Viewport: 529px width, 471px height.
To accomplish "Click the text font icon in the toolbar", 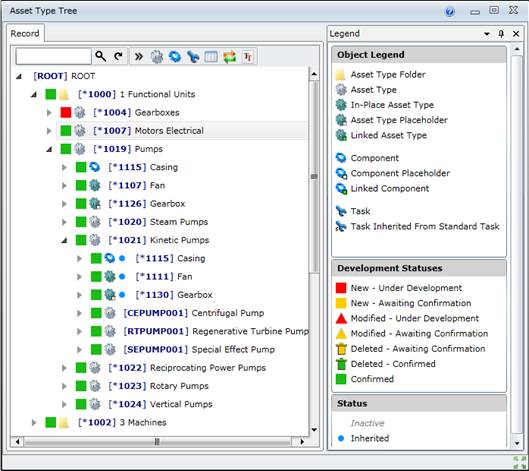I will (x=248, y=57).
